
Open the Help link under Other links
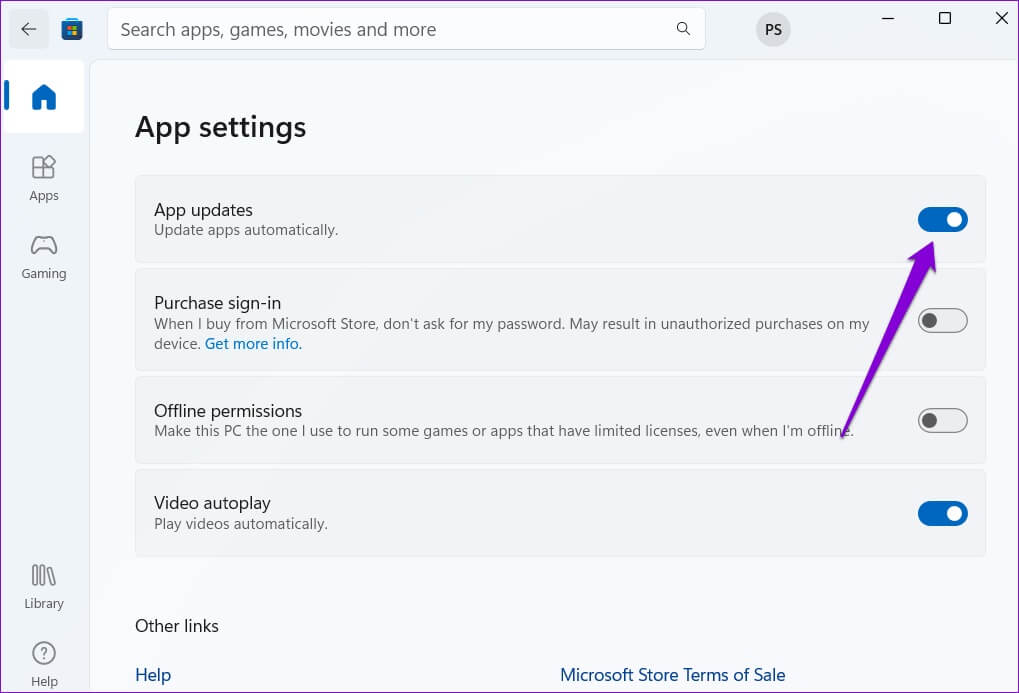(153, 675)
